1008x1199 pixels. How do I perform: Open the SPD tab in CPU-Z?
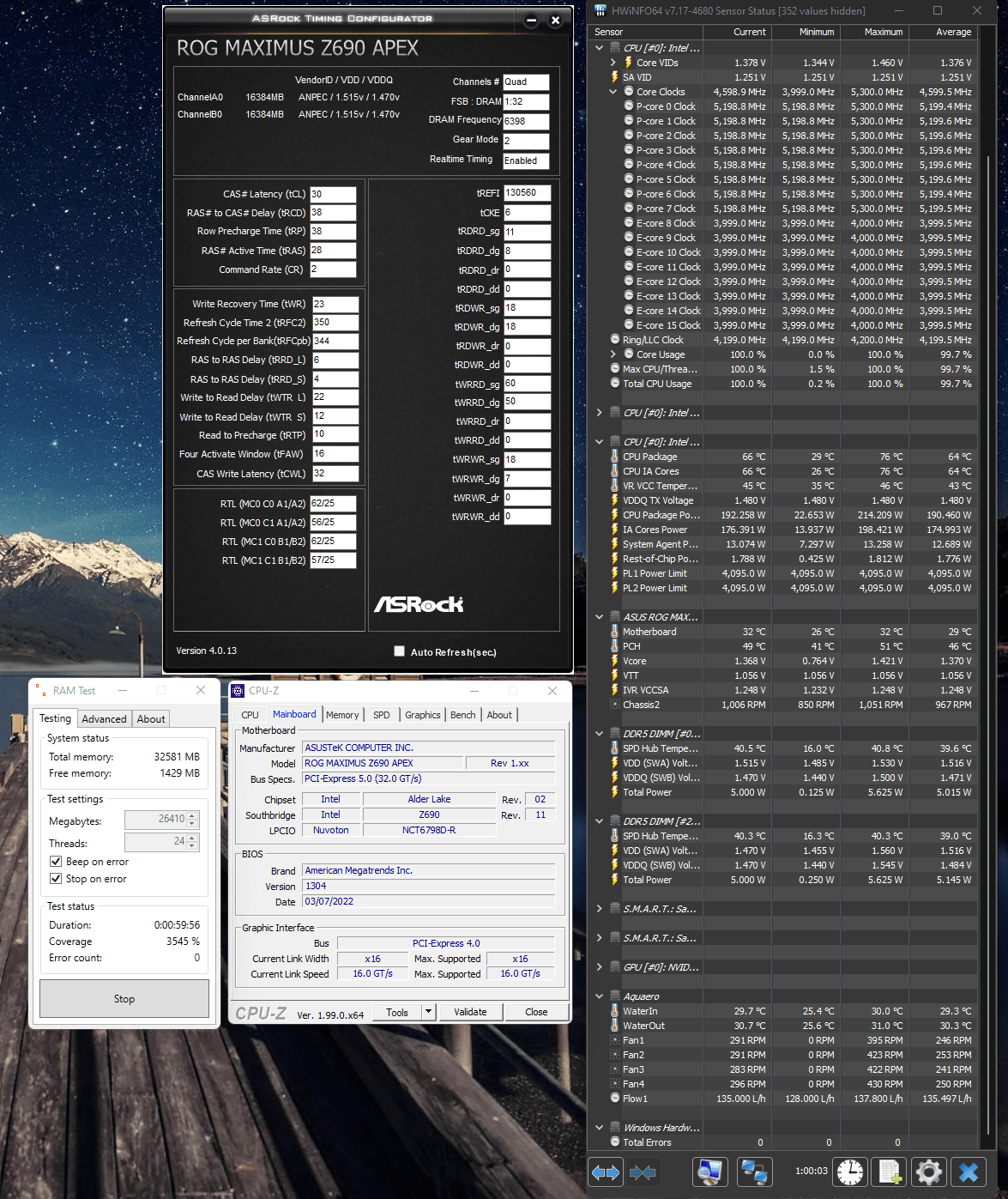(x=382, y=715)
